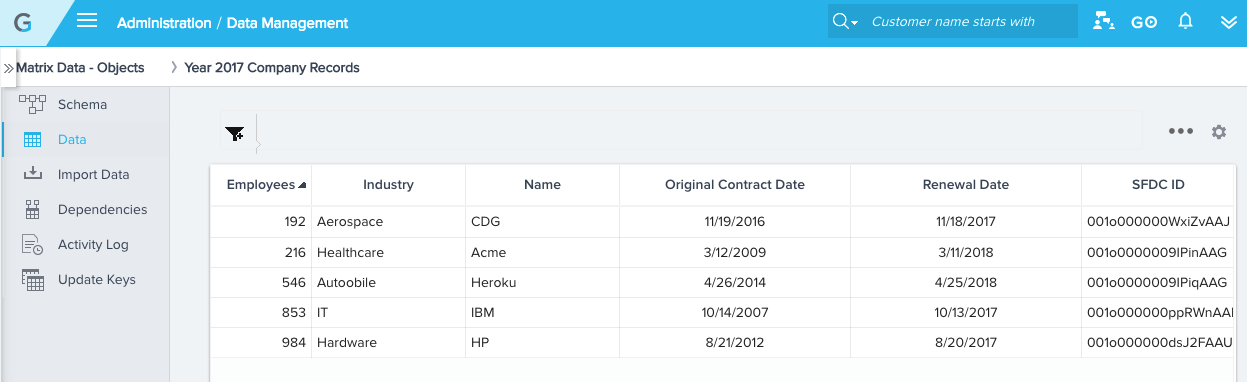This screenshot has width=1247, height=382.
Task: Expand the collapsed left panel arrows
Action: [x=8, y=68]
